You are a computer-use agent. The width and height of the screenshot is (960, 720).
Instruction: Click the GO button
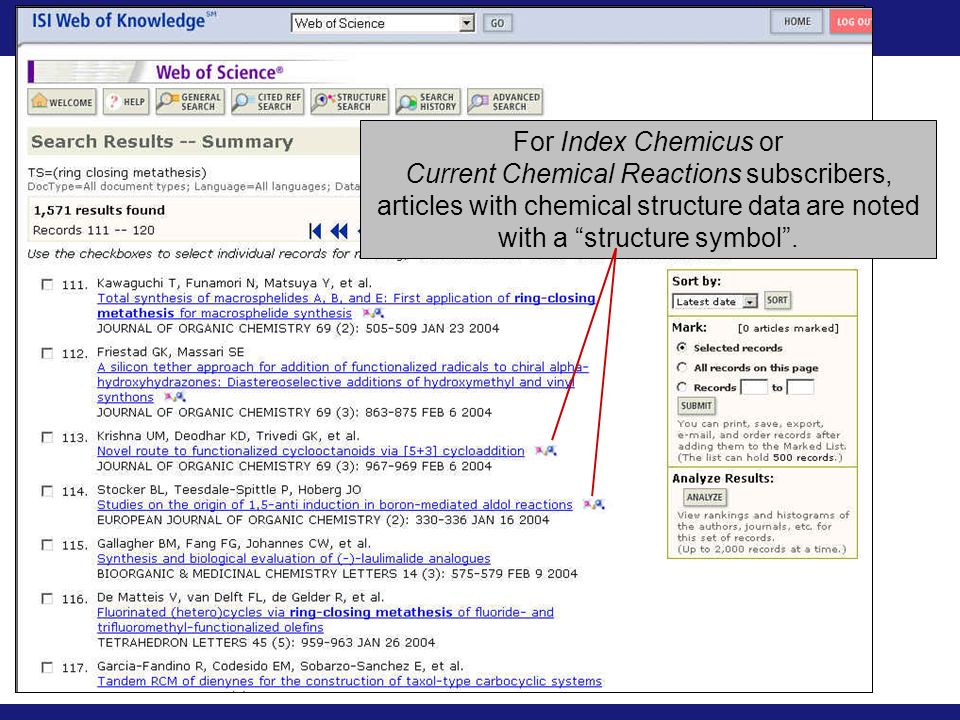point(497,23)
